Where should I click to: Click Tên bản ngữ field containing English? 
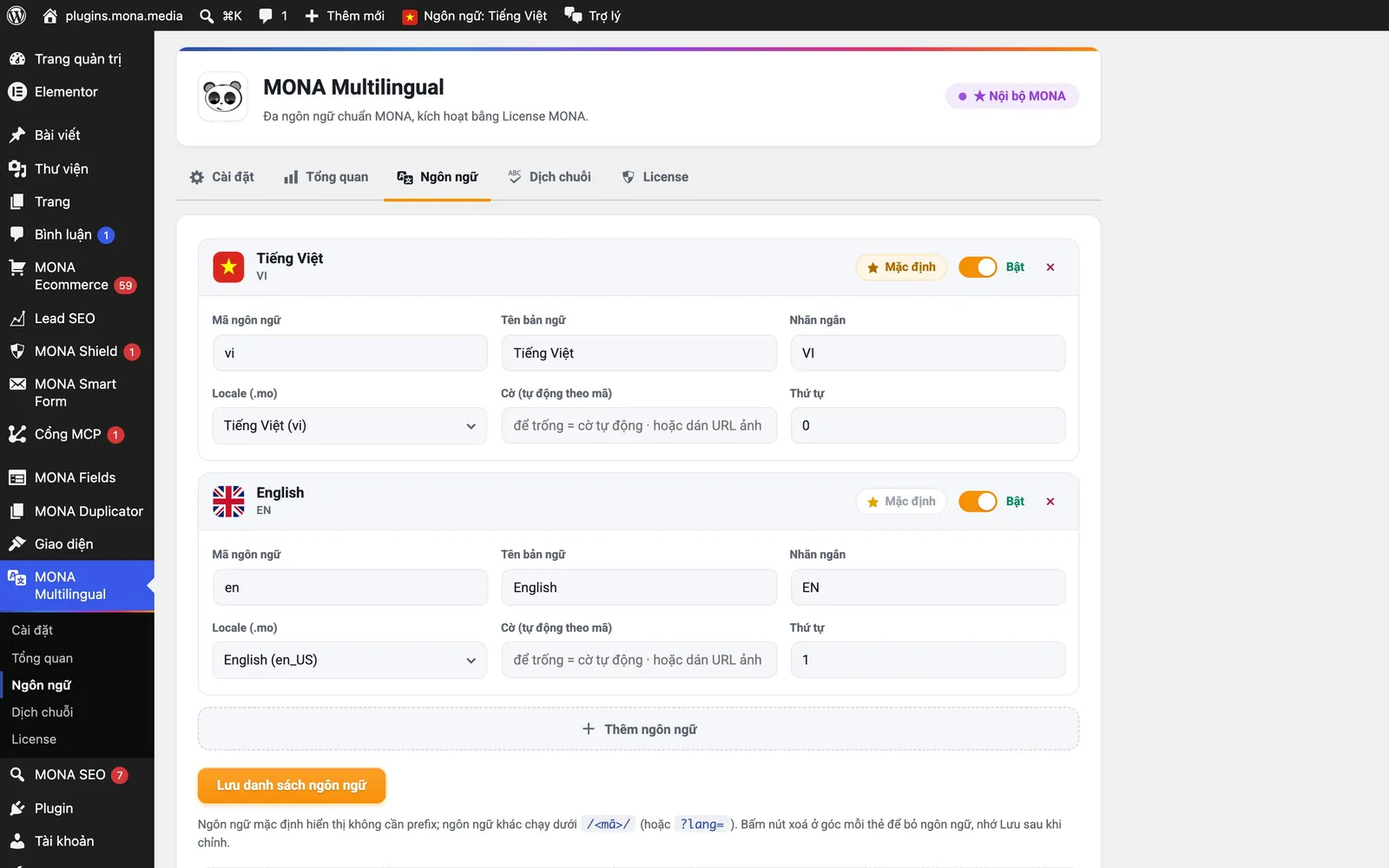pos(639,588)
